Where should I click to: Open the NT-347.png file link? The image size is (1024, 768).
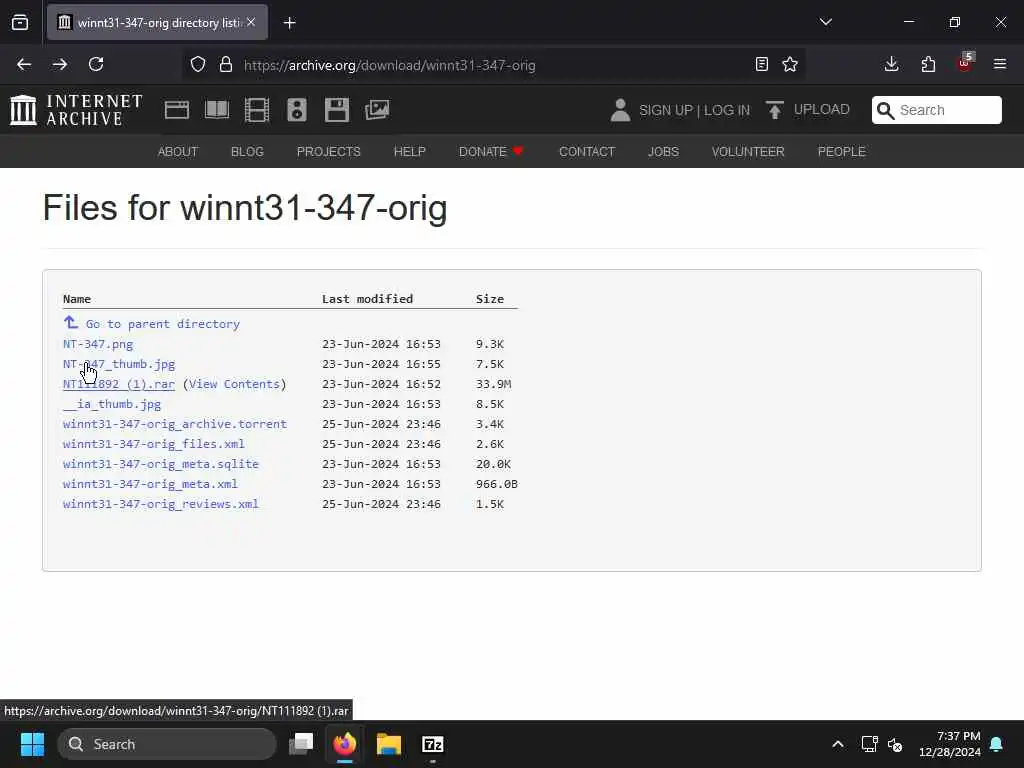(98, 344)
